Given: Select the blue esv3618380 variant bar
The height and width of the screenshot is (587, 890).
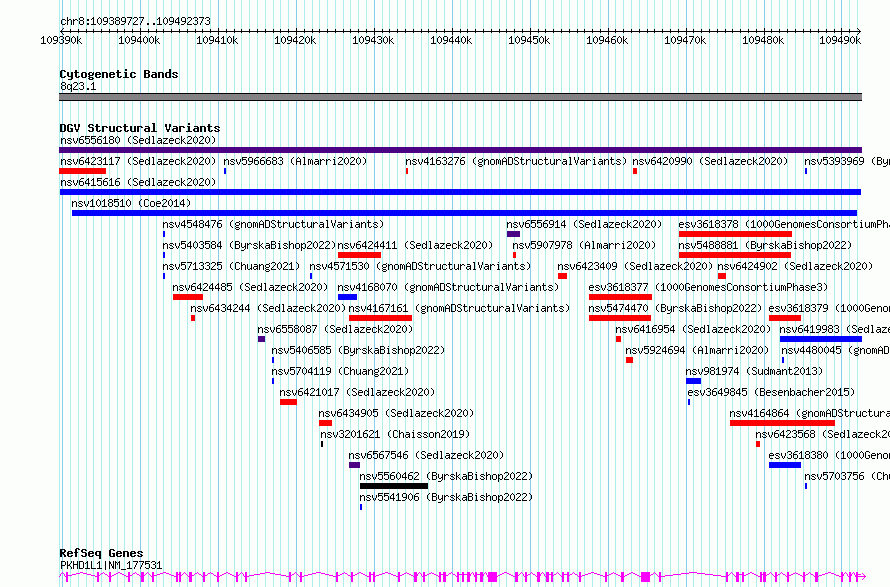Looking at the screenshot, I should pyautogui.click(x=785, y=465).
